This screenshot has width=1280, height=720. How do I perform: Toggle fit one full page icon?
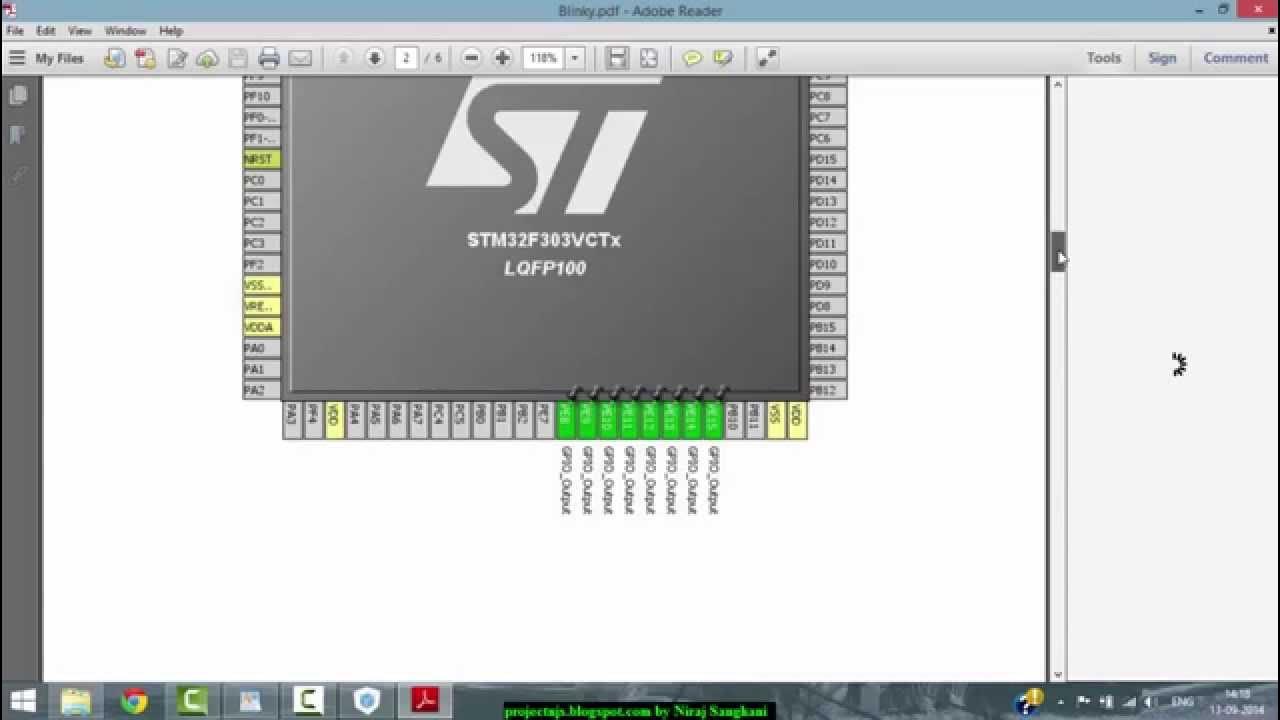(x=649, y=58)
